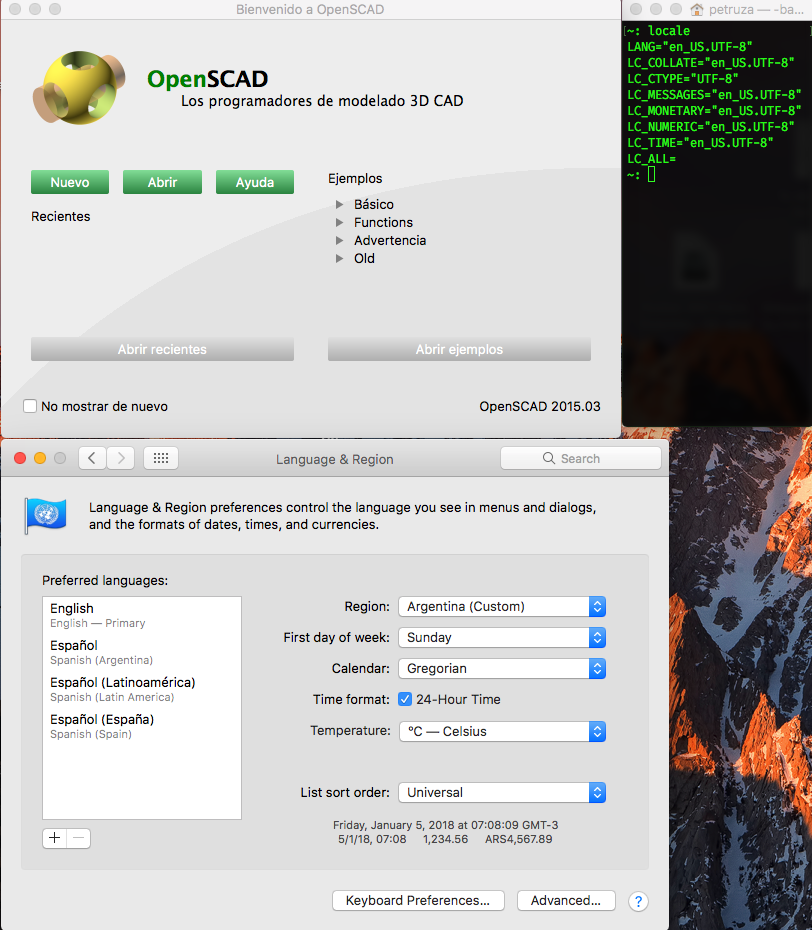Click the plus icon to add a language

(x=54, y=838)
